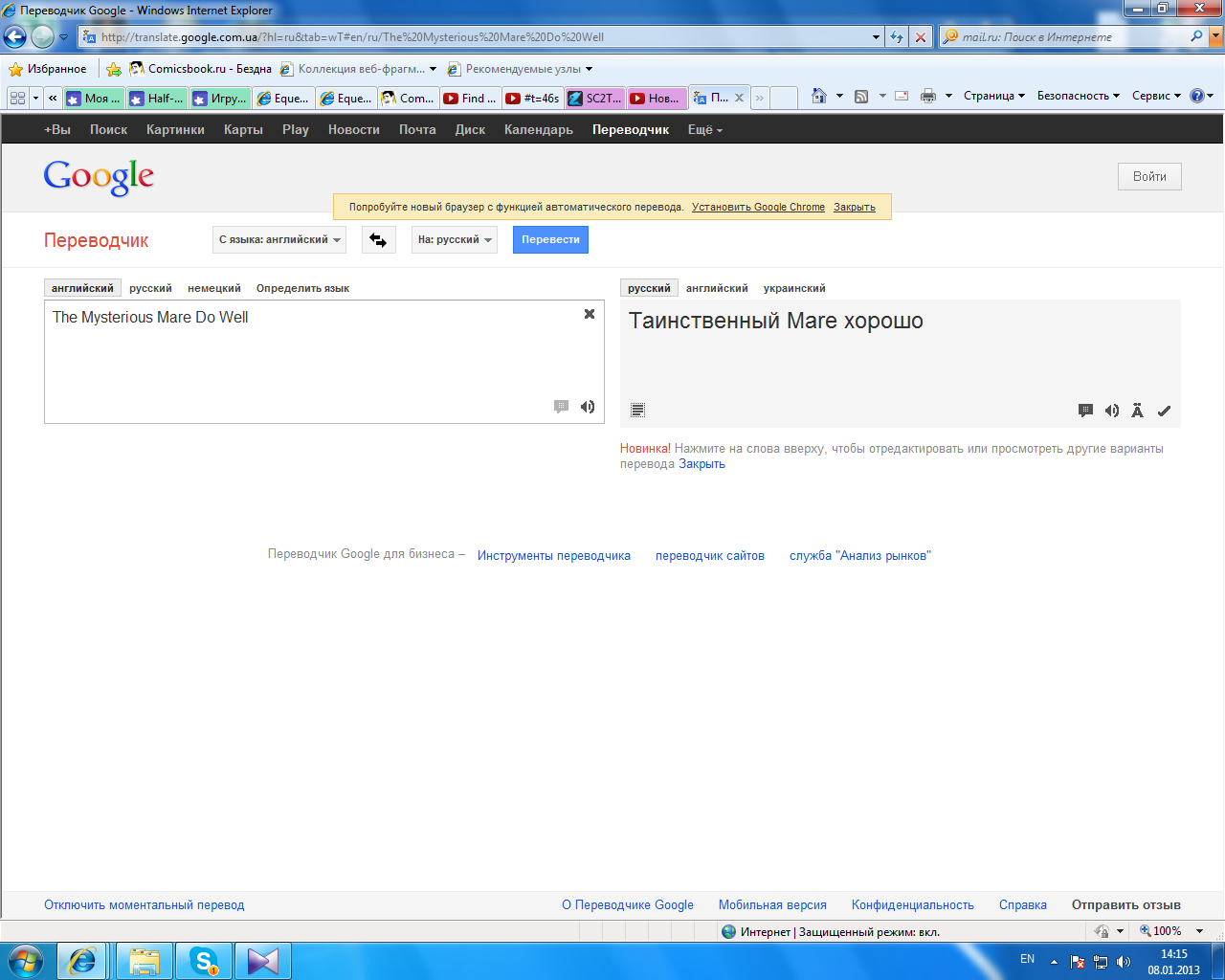Stop loading page with red X

(x=921, y=37)
